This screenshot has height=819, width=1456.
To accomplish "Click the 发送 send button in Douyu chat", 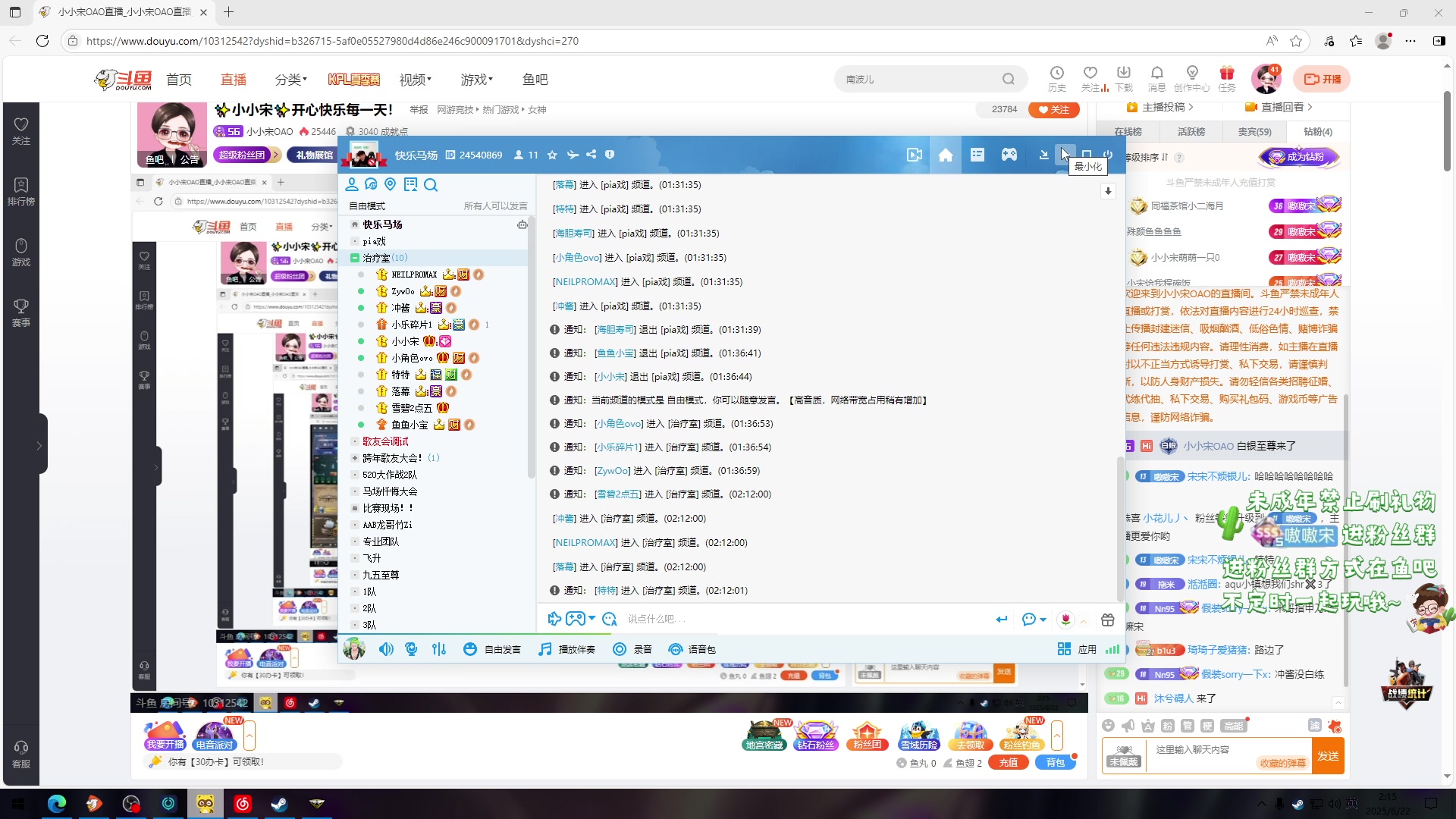I will pos(1328,756).
